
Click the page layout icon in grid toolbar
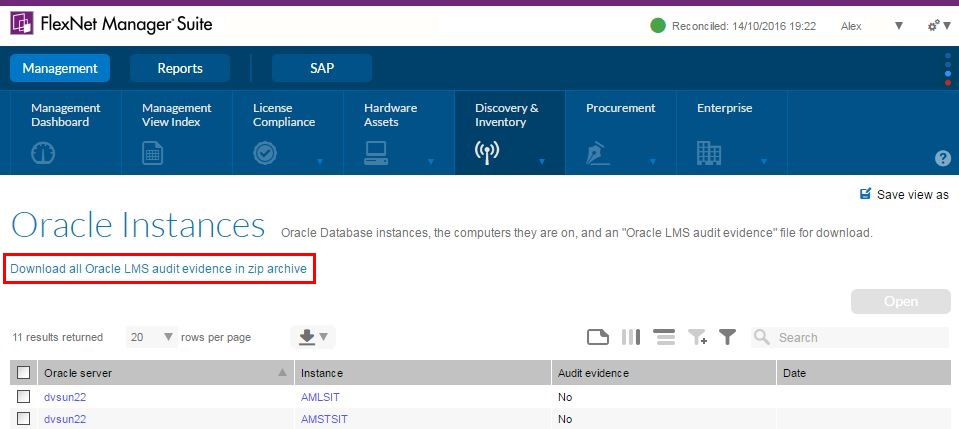pos(598,337)
